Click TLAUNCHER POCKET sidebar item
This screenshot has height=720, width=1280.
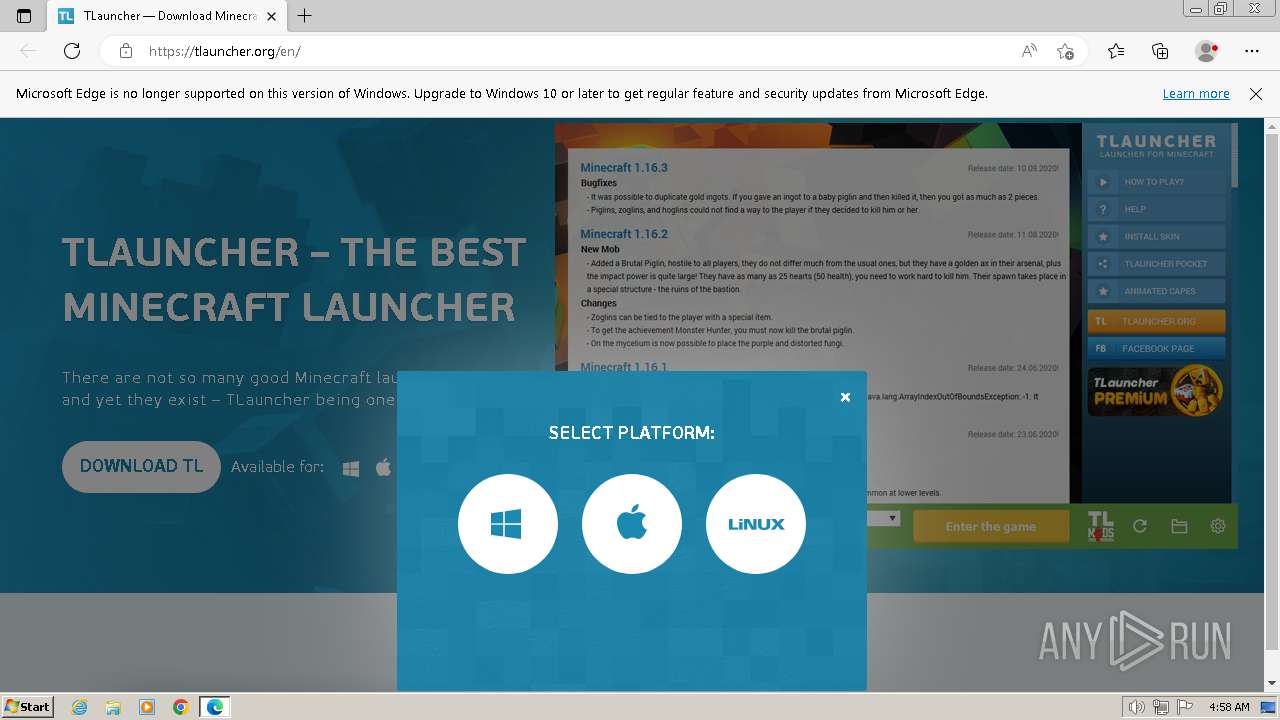pos(1156,264)
